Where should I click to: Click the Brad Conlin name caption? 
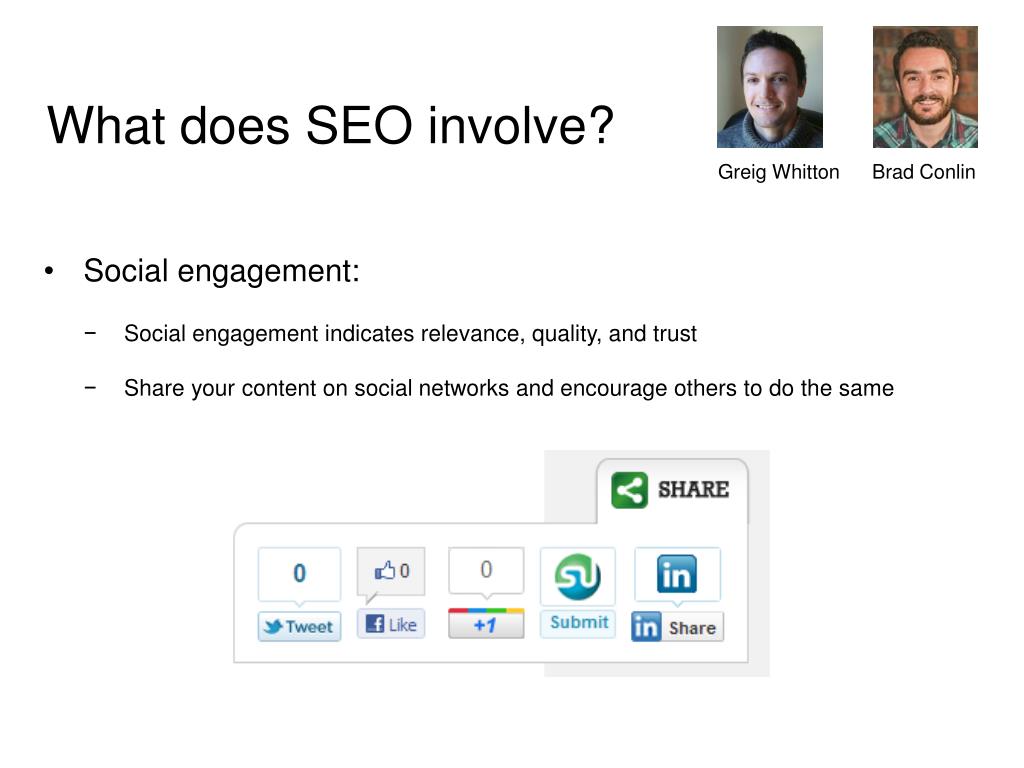pyautogui.click(x=923, y=172)
